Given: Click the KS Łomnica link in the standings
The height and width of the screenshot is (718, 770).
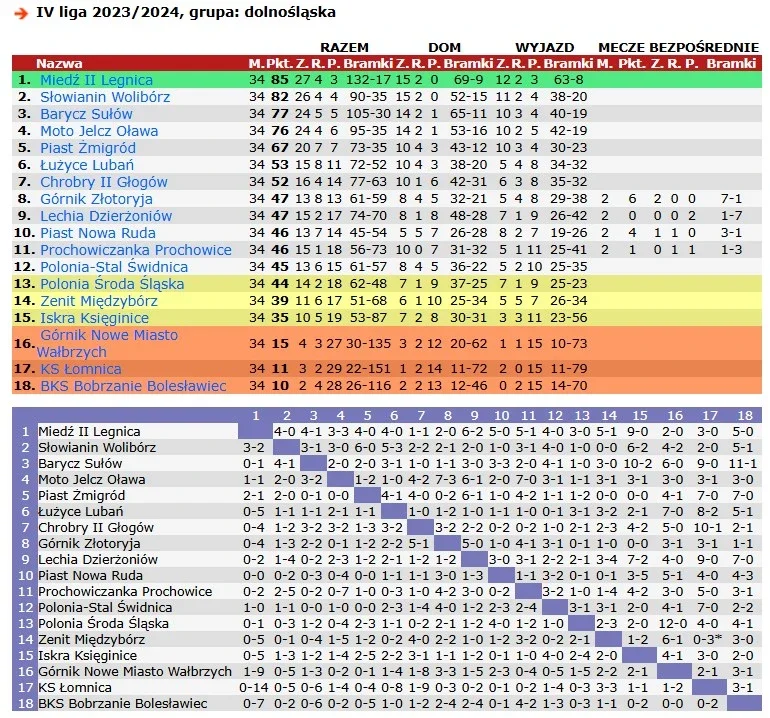Looking at the screenshot, I should click(81, 369).
